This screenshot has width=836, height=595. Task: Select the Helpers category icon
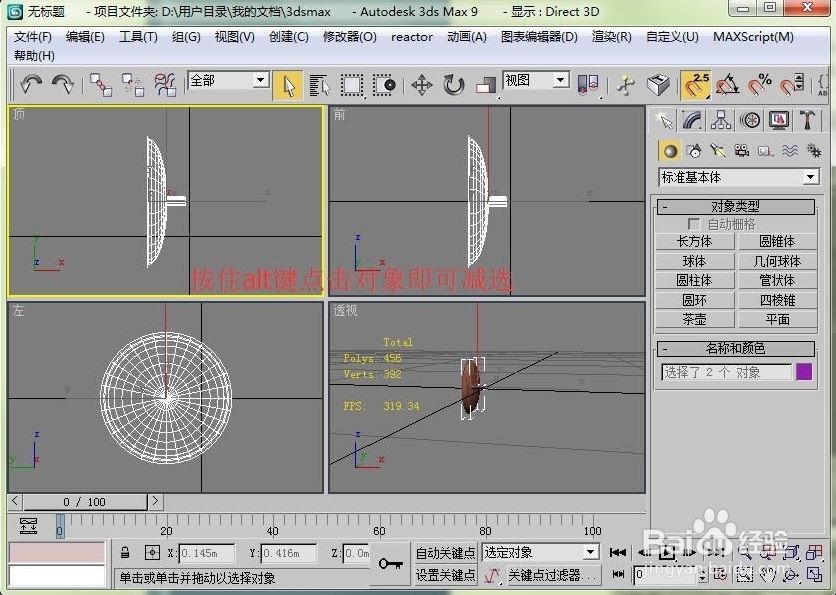(766, 151)
